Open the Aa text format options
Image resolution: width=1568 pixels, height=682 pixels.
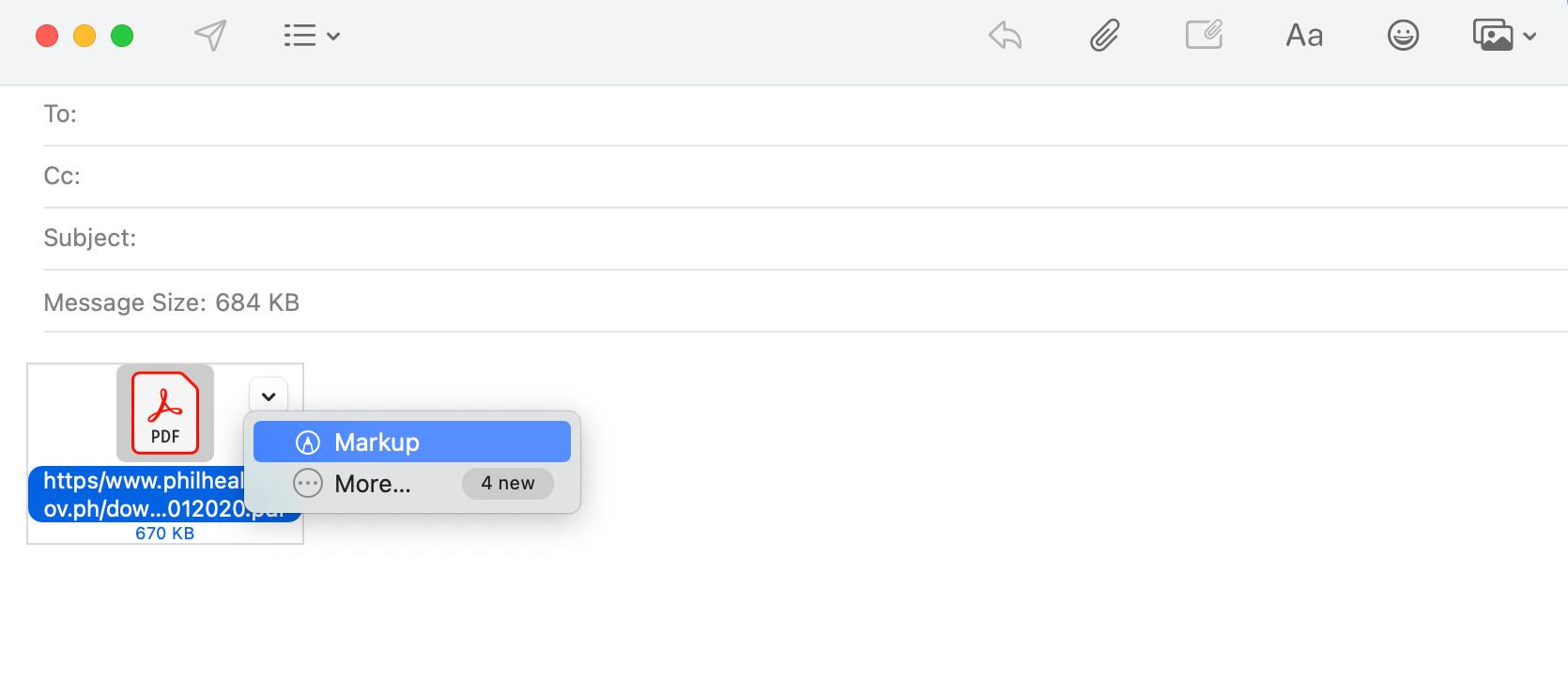coord(1304,36)
